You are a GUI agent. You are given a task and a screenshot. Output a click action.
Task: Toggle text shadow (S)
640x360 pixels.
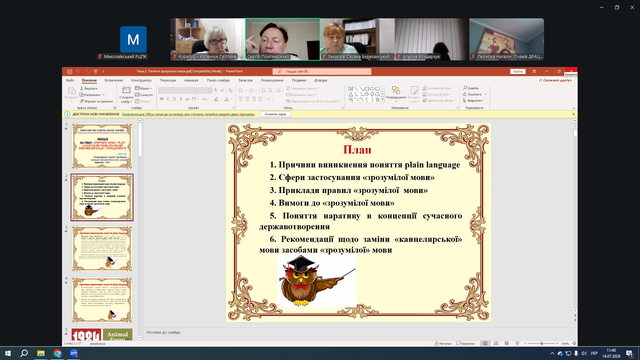tap(181, 99)
